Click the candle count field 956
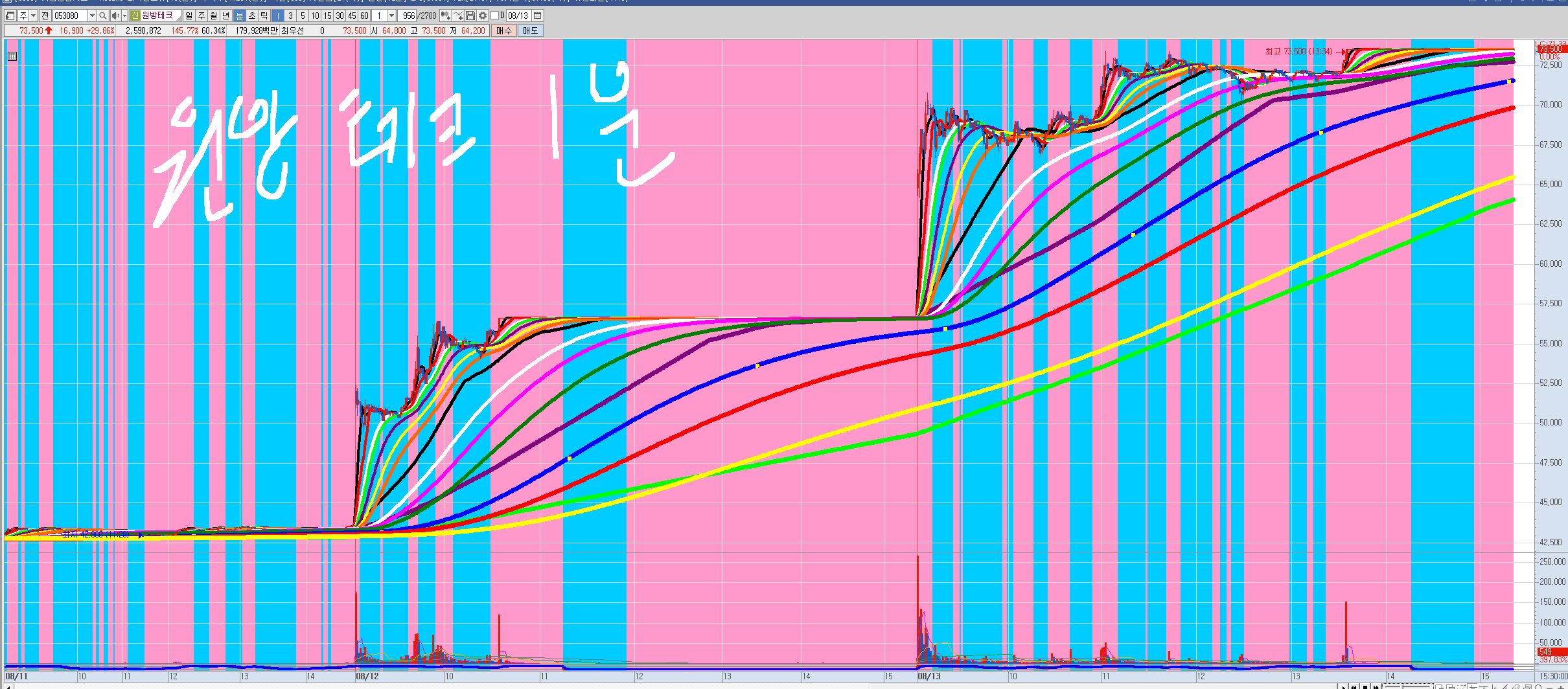The height and width of the screenshot is (689, 1568). click(x=408, y=16)
